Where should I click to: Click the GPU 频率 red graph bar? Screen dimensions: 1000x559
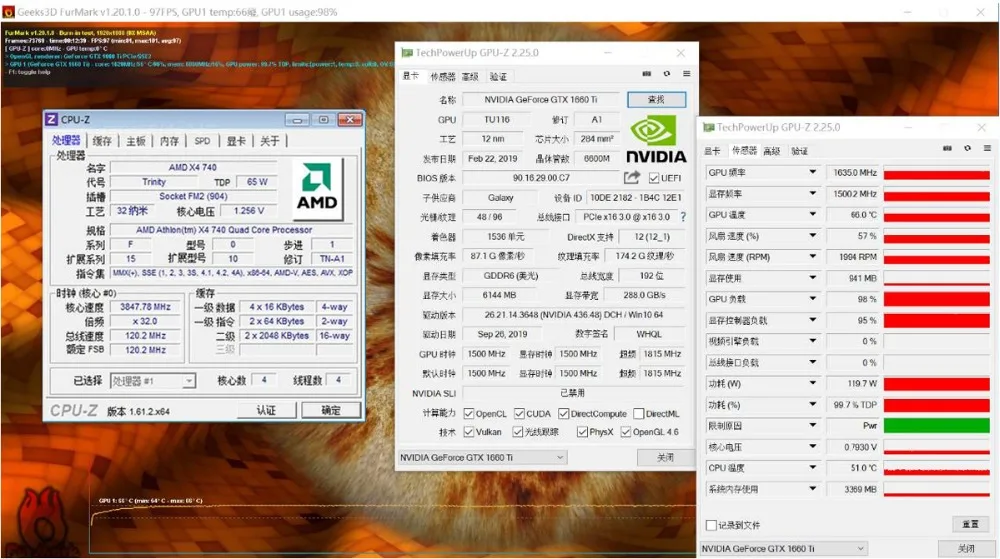pyautogui.click(x=936, y=173)
